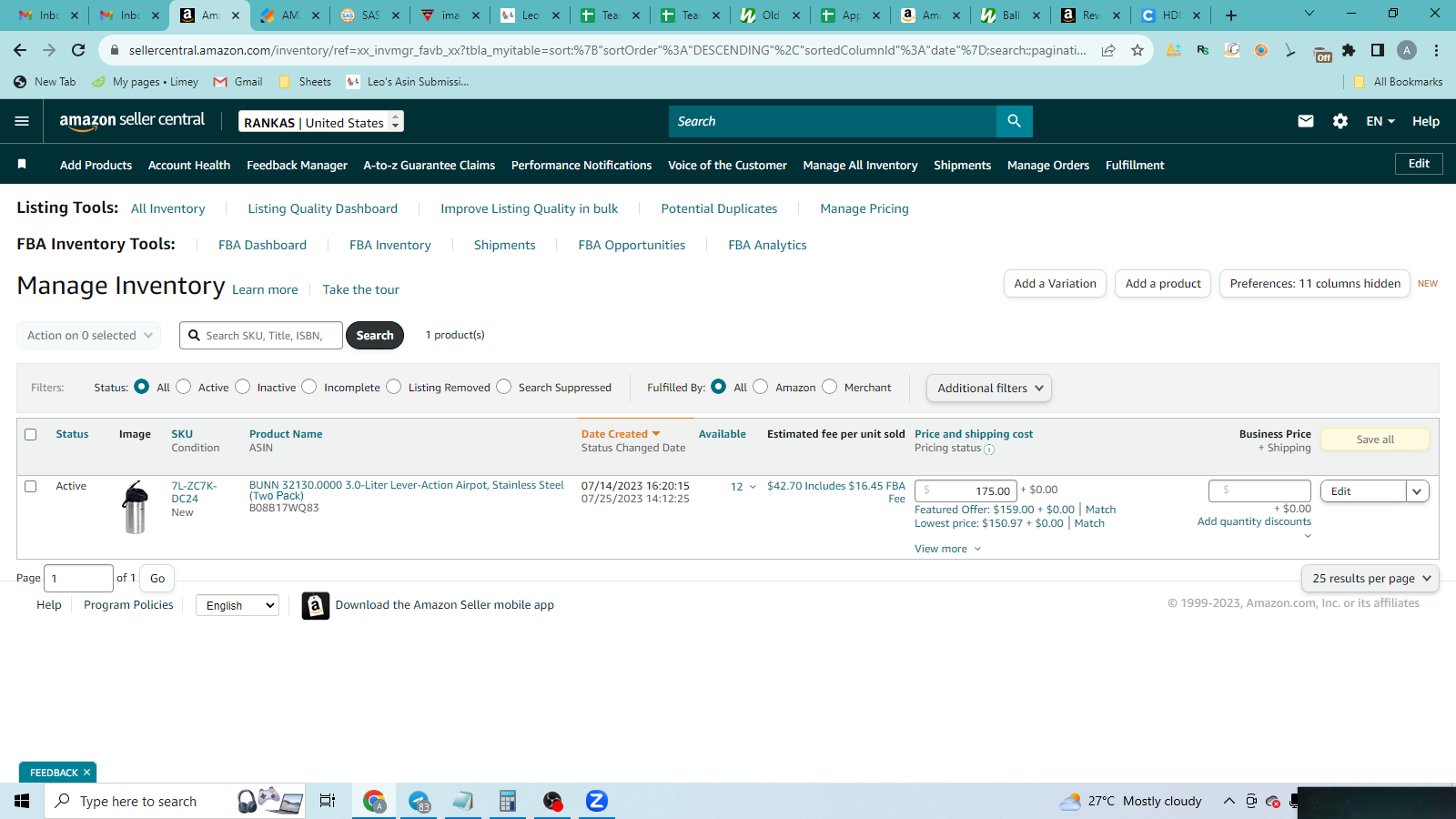Open Manage All Inventory in navigation bar
This screenshot has width=1456, height=819.
tap(860, 165)
